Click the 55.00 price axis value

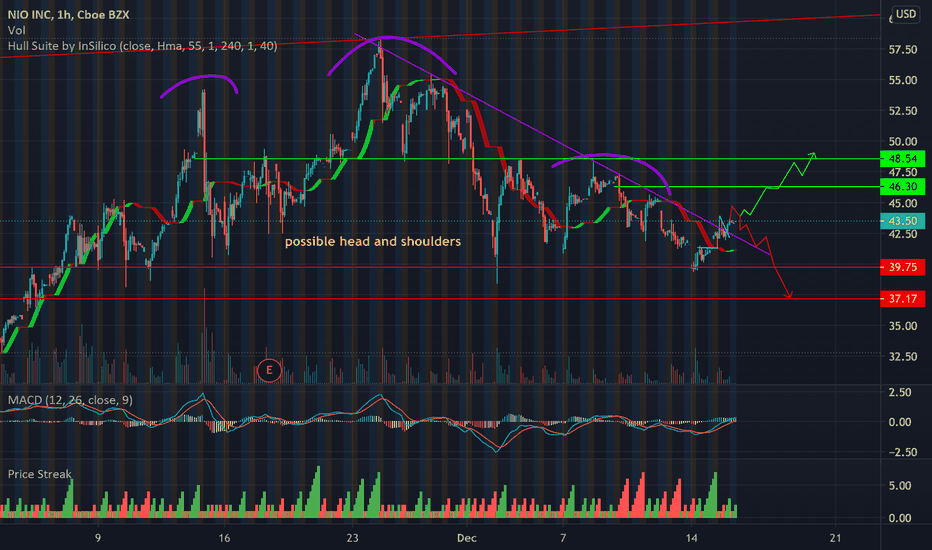tap(902, 80)
